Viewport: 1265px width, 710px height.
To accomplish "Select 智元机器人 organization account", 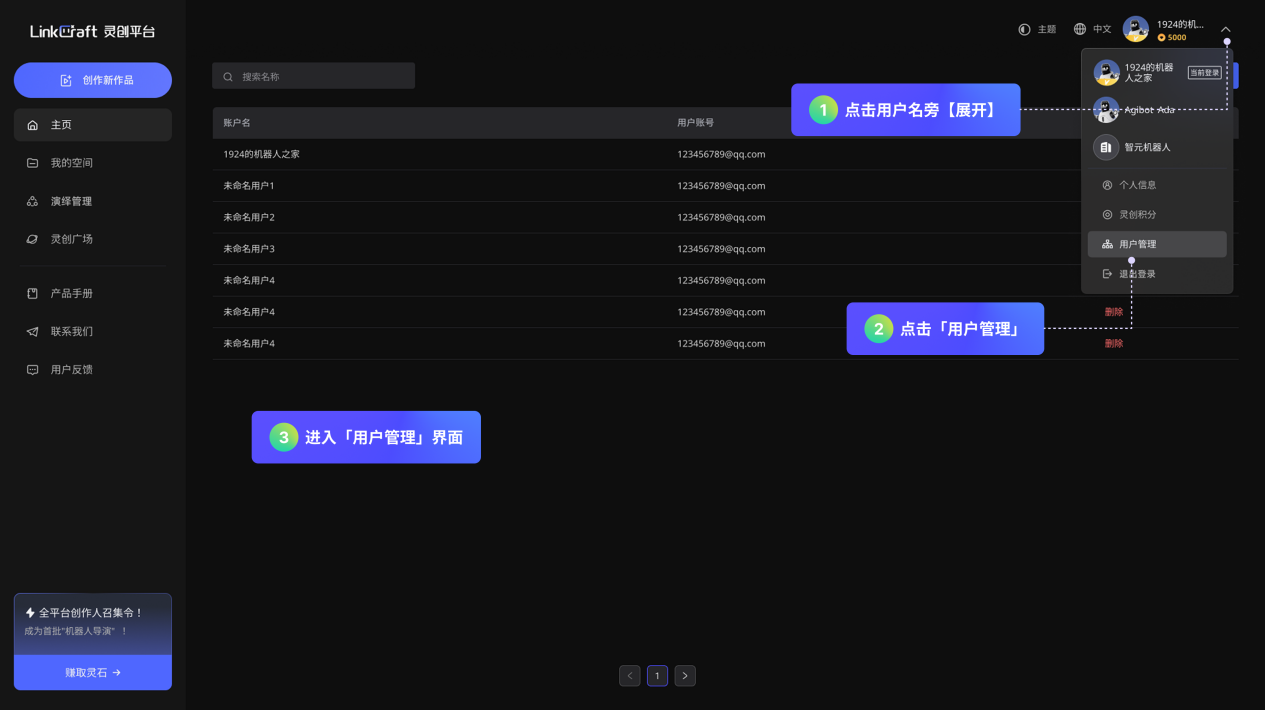I will (x=1146, y=147).
